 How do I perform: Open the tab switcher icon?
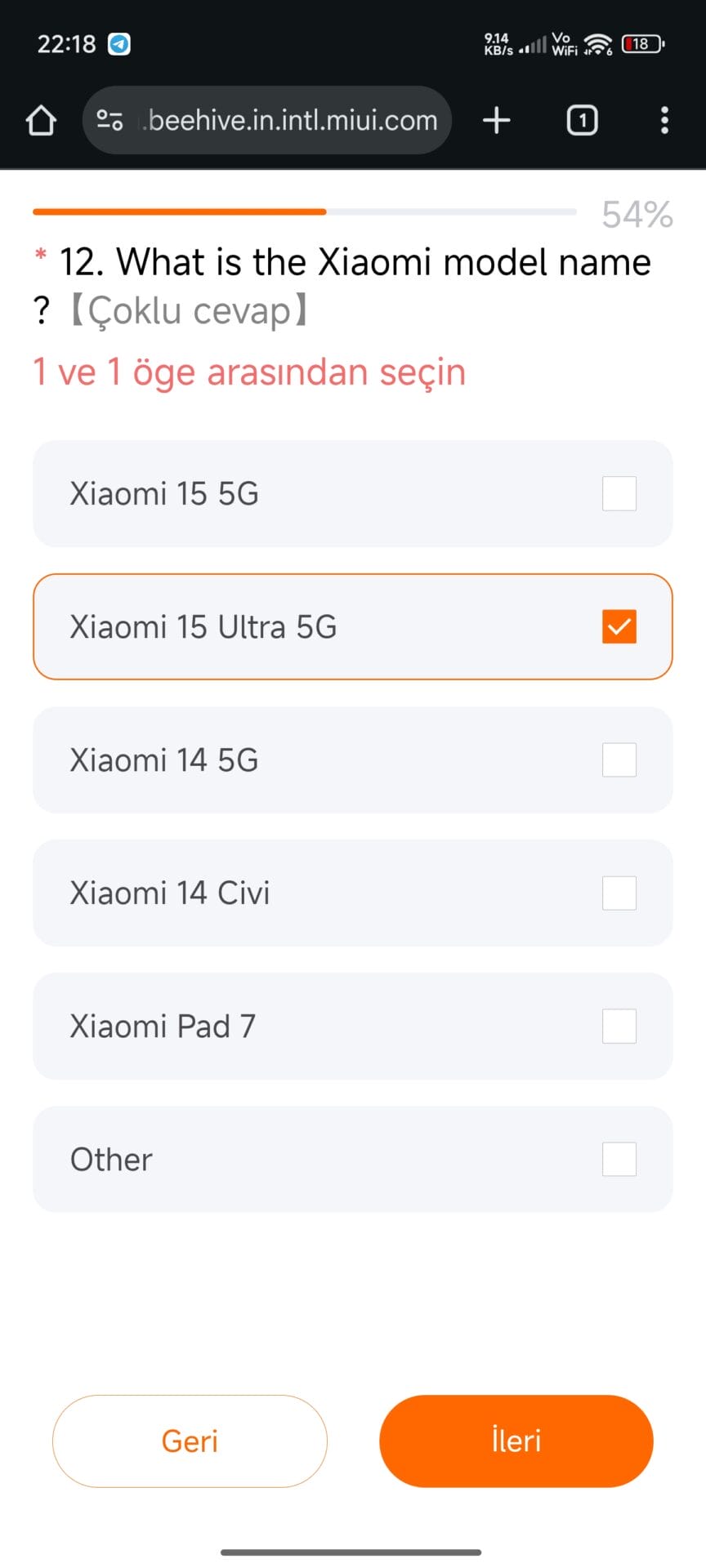582,121
